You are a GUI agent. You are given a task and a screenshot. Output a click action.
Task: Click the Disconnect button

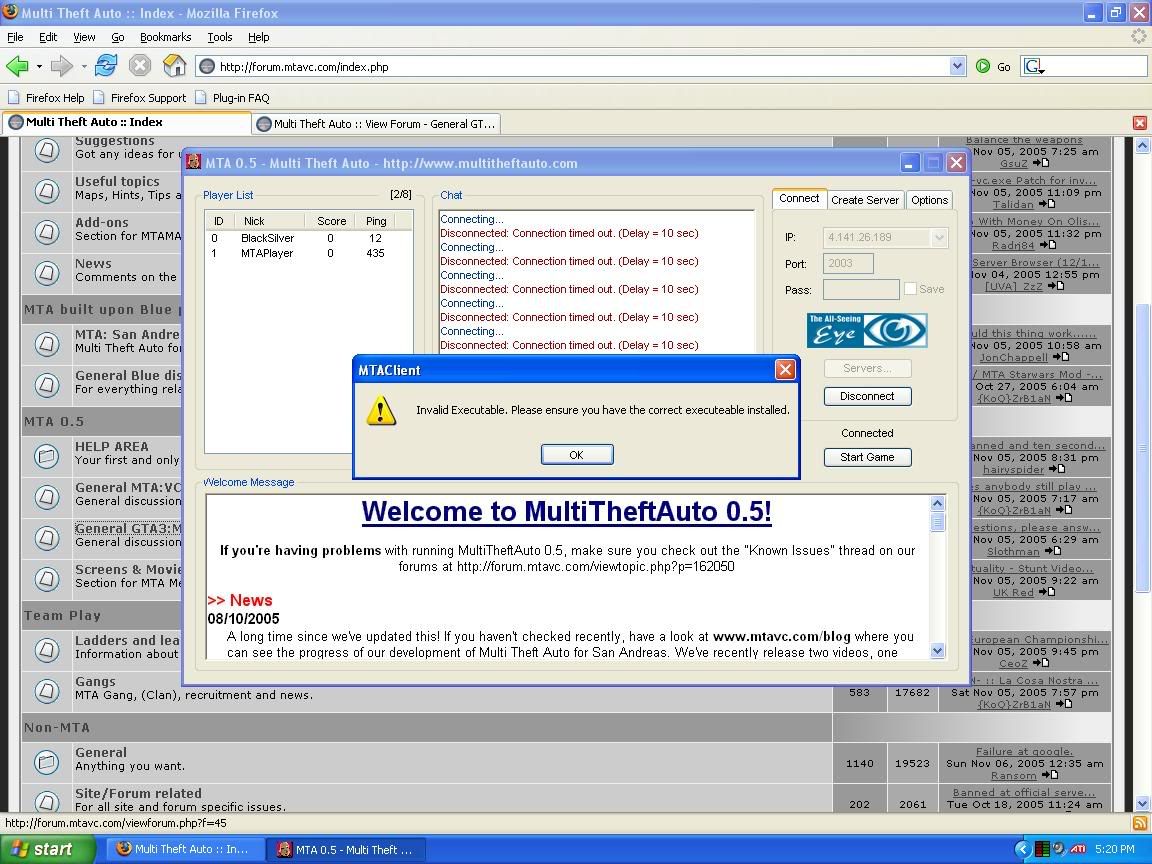(867, 396)
